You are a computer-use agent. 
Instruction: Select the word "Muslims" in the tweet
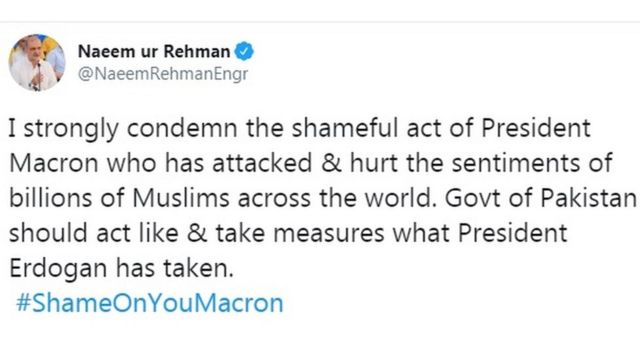point(181,198)
